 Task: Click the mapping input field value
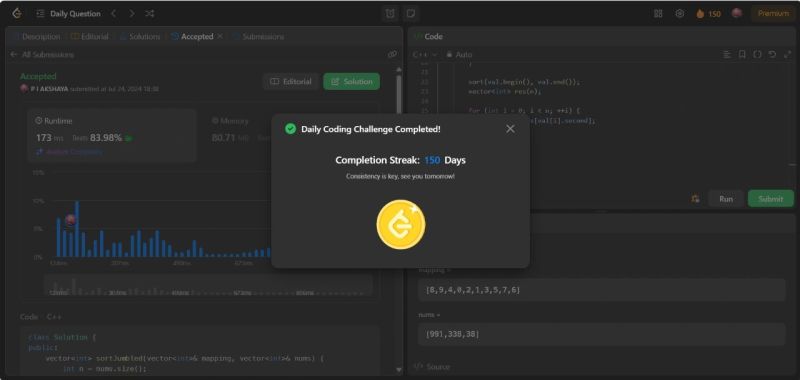(602, 290)
